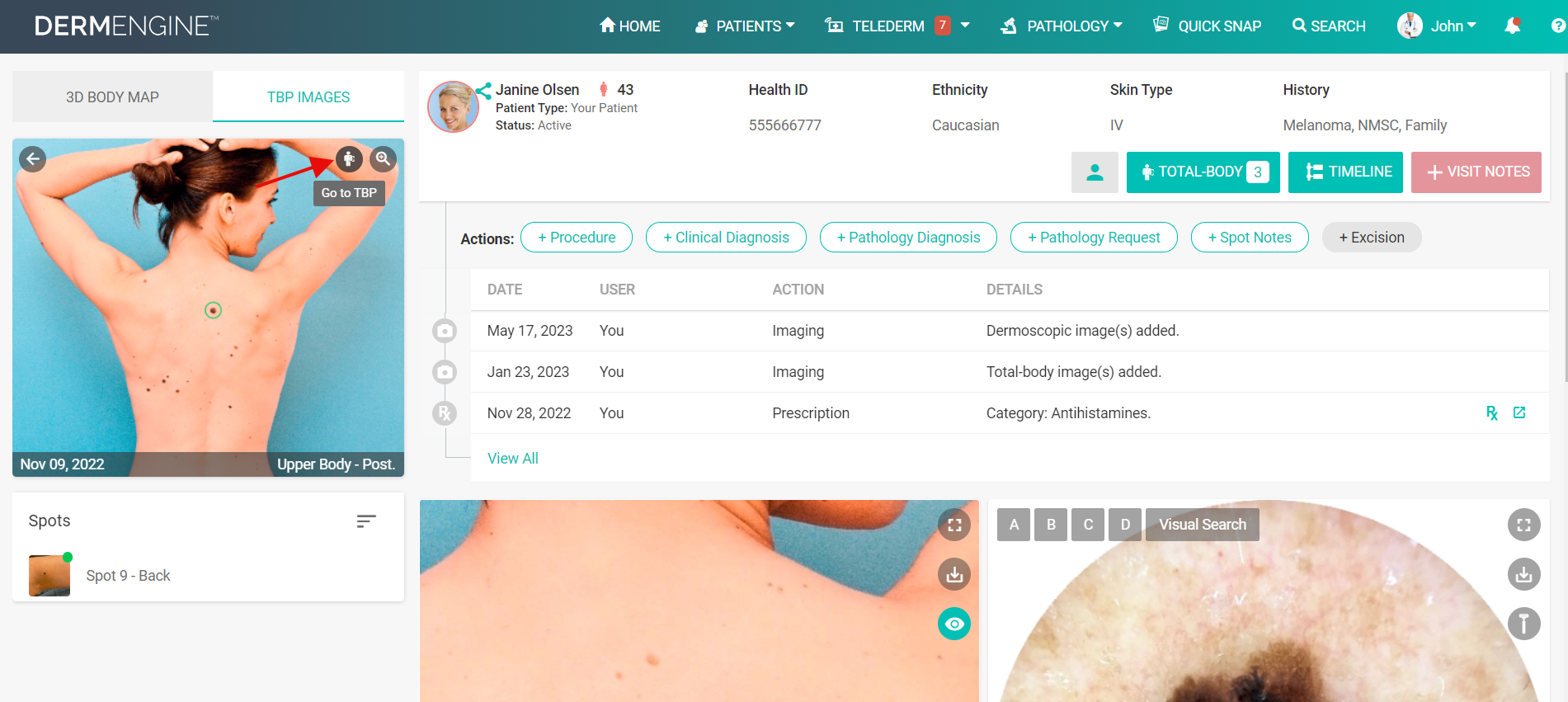Add Spot Notes
1568x702 pixels.
(1250, 238)
